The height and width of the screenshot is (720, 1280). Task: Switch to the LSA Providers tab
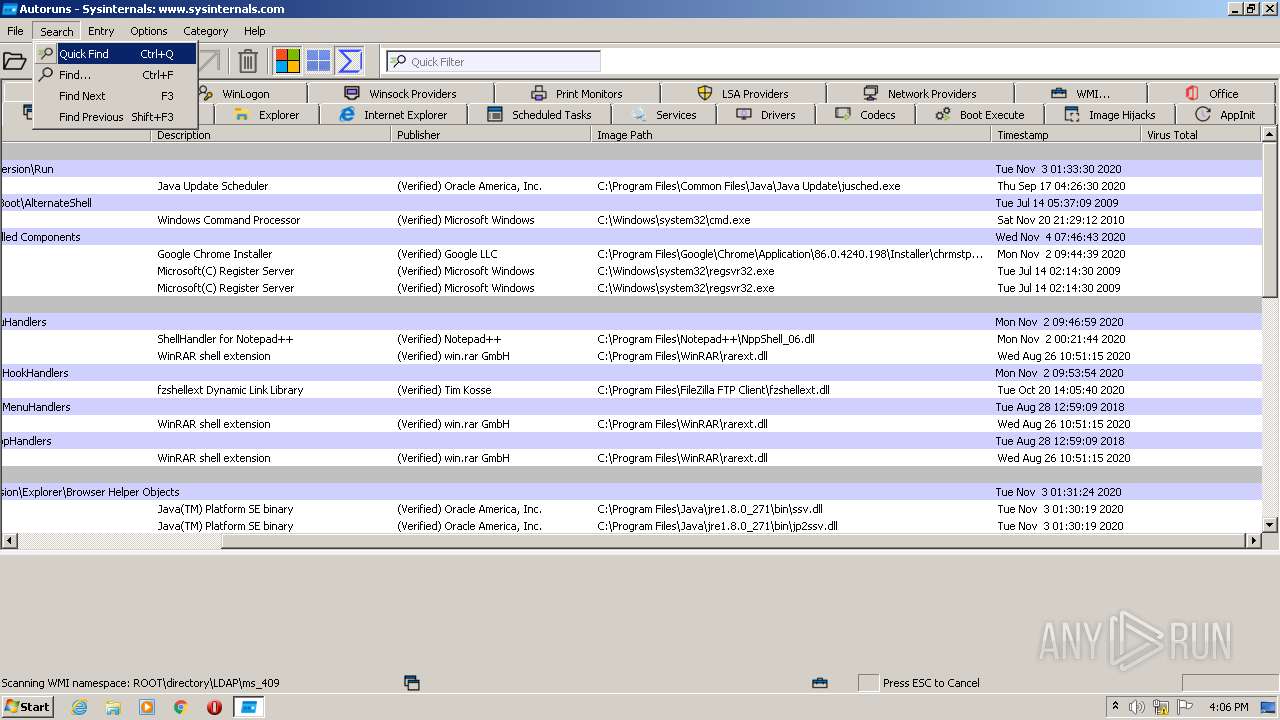click(x=743, y=94)
